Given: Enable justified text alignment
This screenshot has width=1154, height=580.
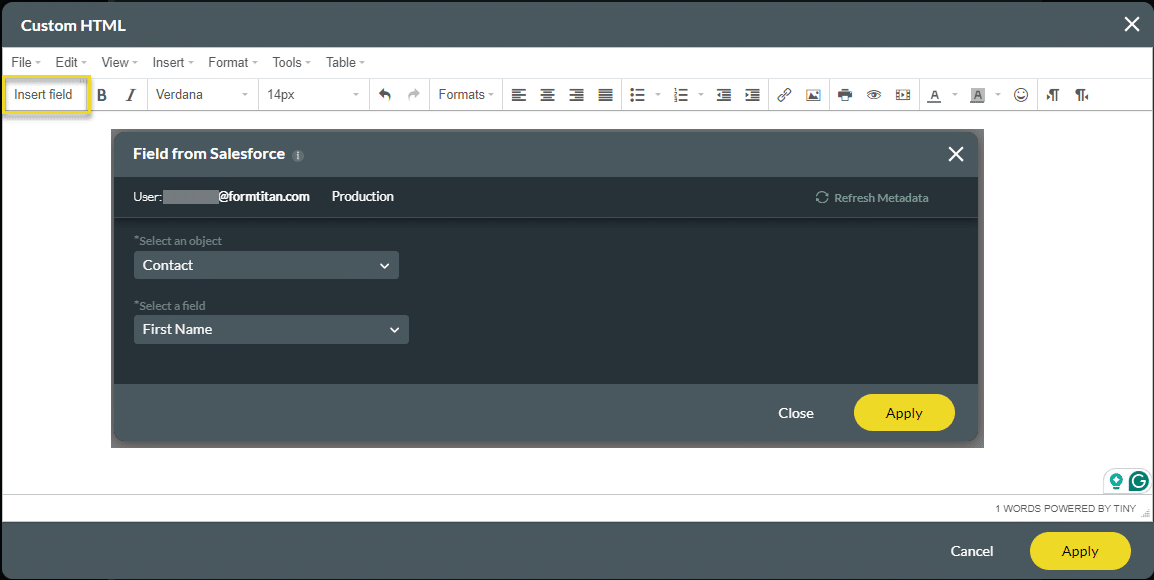Looking at the screenshot, I should point(605,94).
